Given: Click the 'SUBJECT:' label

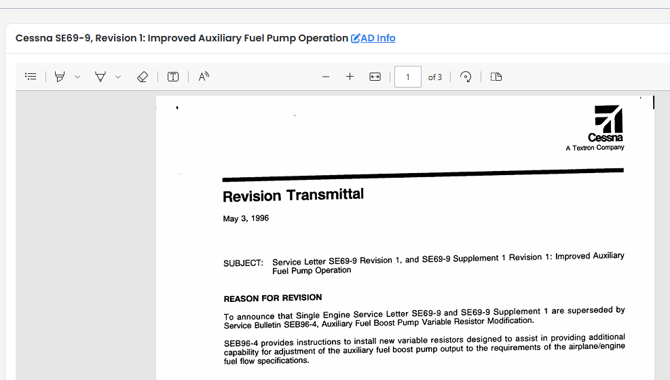Looking at the screenshot, I should tap(243, 263).
